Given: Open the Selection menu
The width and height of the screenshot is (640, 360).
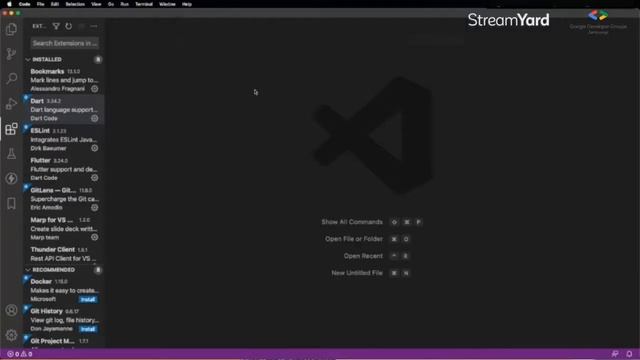Looking at the screenshot, I should pyautogui.click(x=75, y=4).
